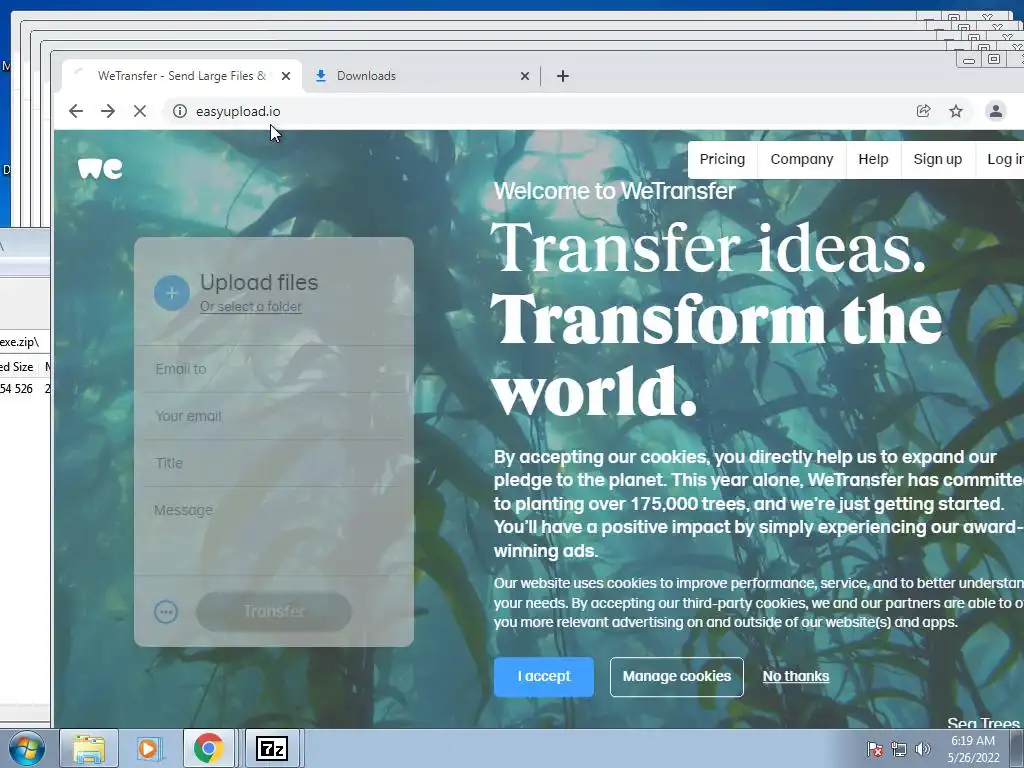Image resolution: width=1024 pixels, height=768 pixels.
Task: Click the Chrome taskbar icon
Action: (208, 748)
